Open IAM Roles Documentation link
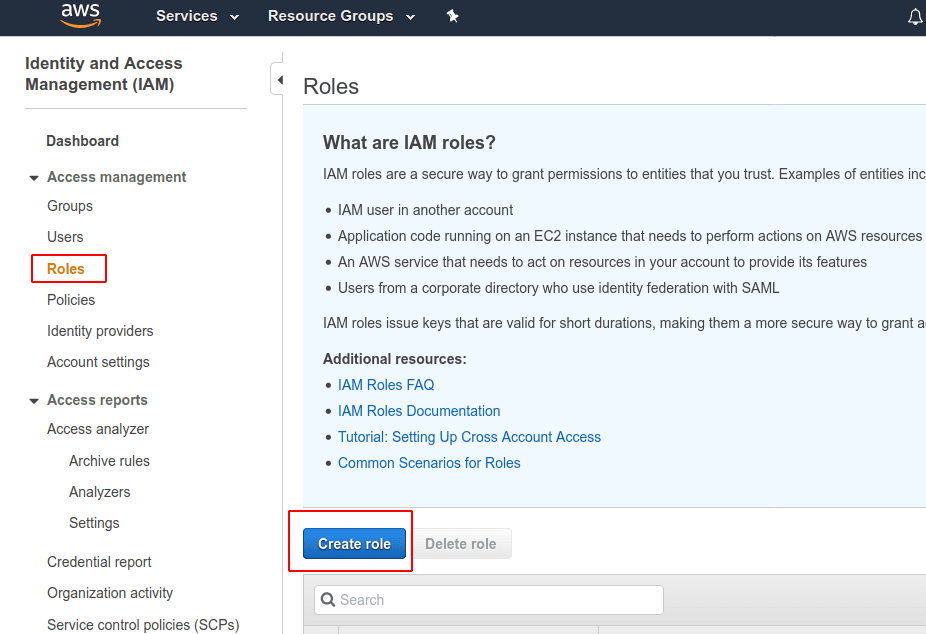This screenshot has height=634, width=926. click(419, 411)
